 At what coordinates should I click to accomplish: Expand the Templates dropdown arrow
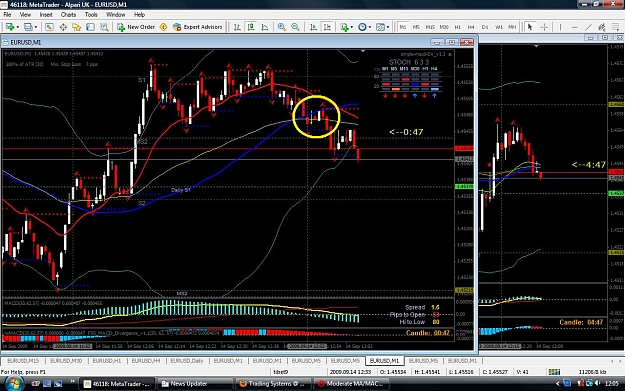point(388,27)
